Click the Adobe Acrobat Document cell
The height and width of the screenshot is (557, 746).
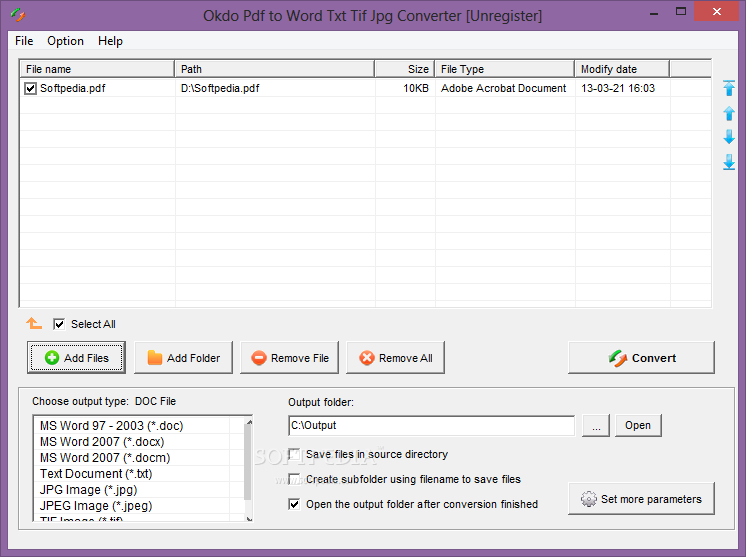click(x=503, y=88)
